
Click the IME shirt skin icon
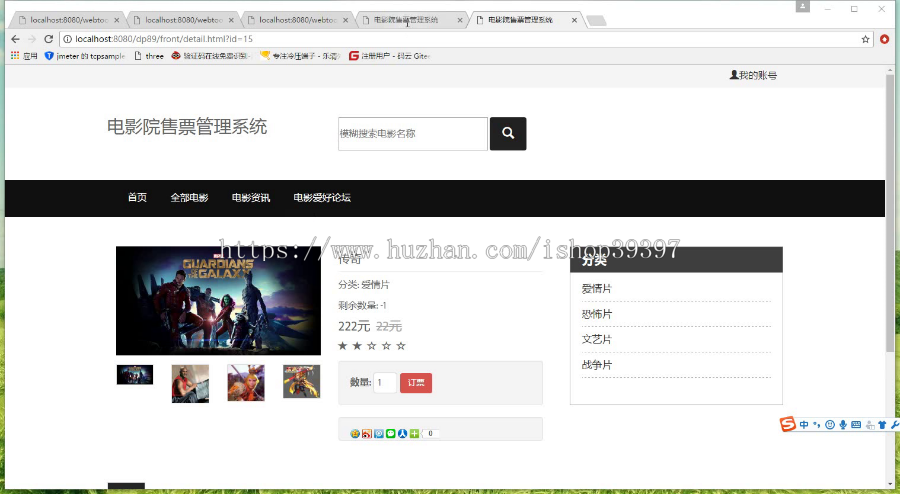[882, 425]
